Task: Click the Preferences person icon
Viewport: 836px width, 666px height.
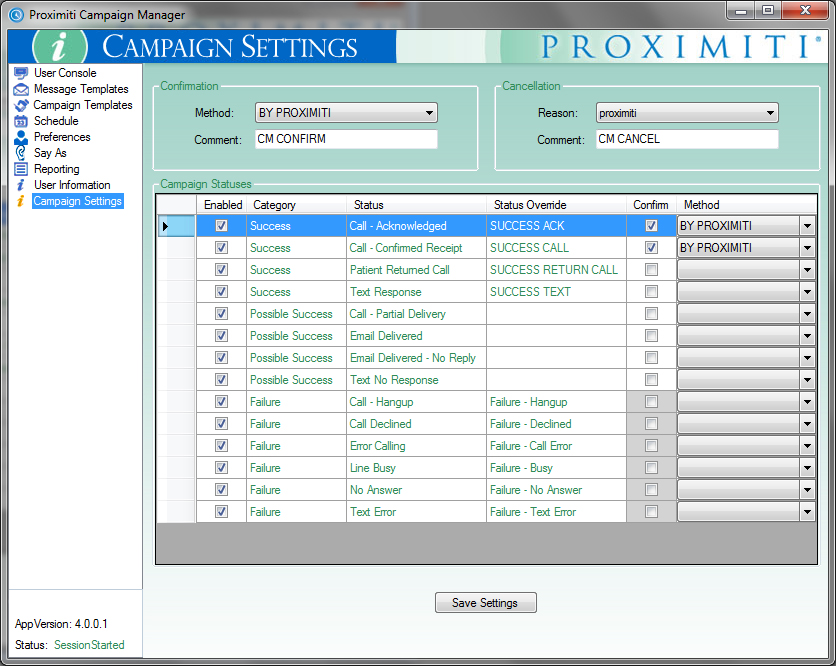Action: click(21, 137)
